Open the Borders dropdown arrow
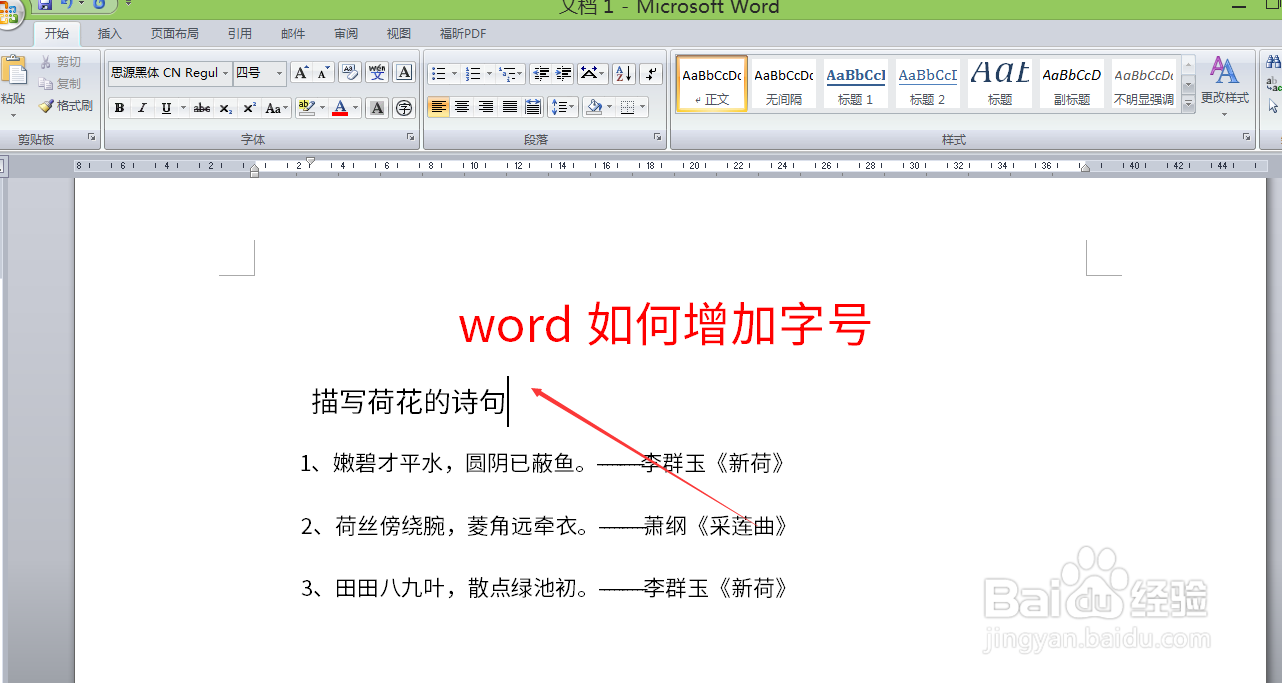Viewport: 1282px width, 683px height. (x=642, y=107)
